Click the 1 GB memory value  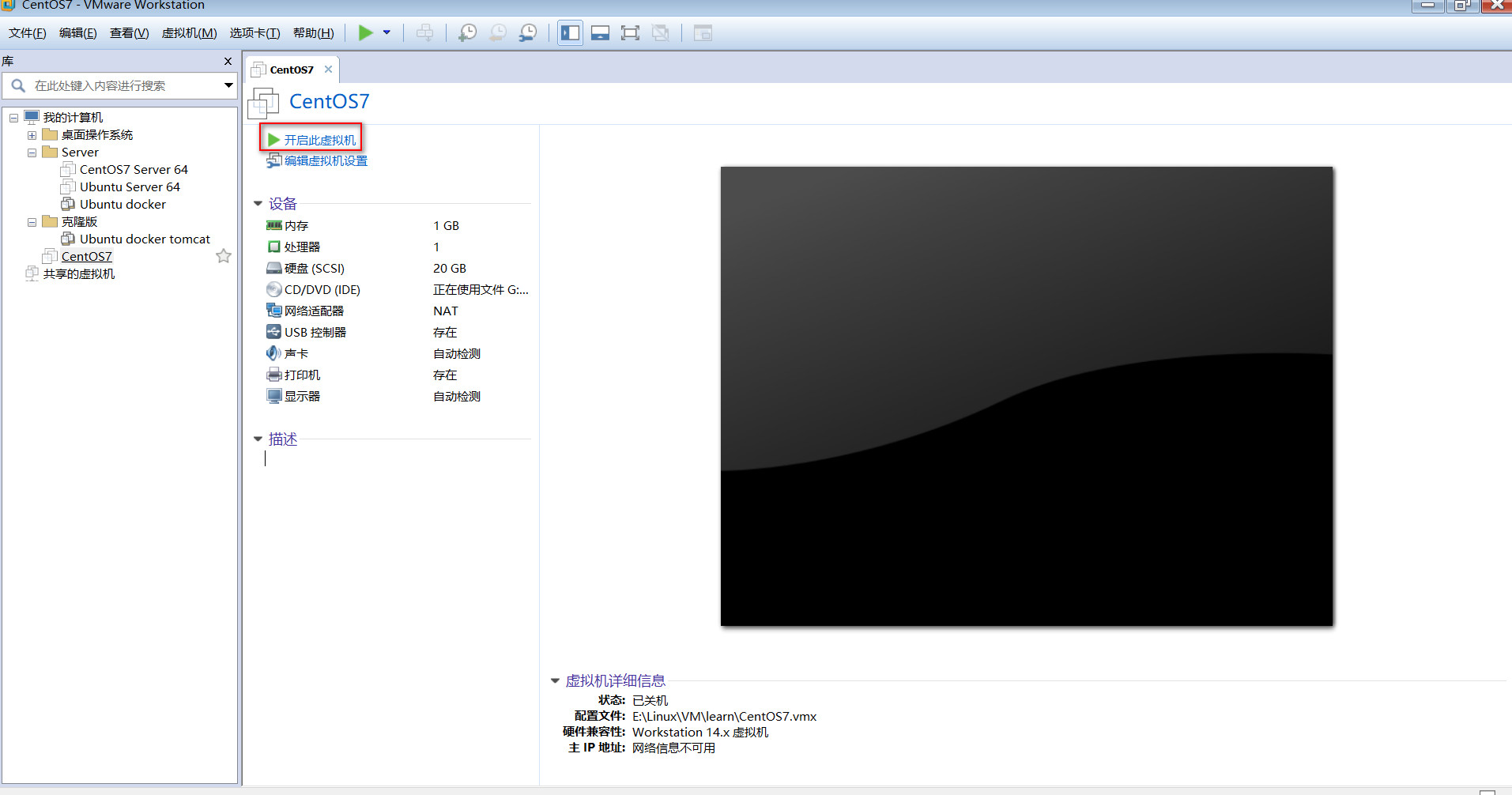click(446, 225)
